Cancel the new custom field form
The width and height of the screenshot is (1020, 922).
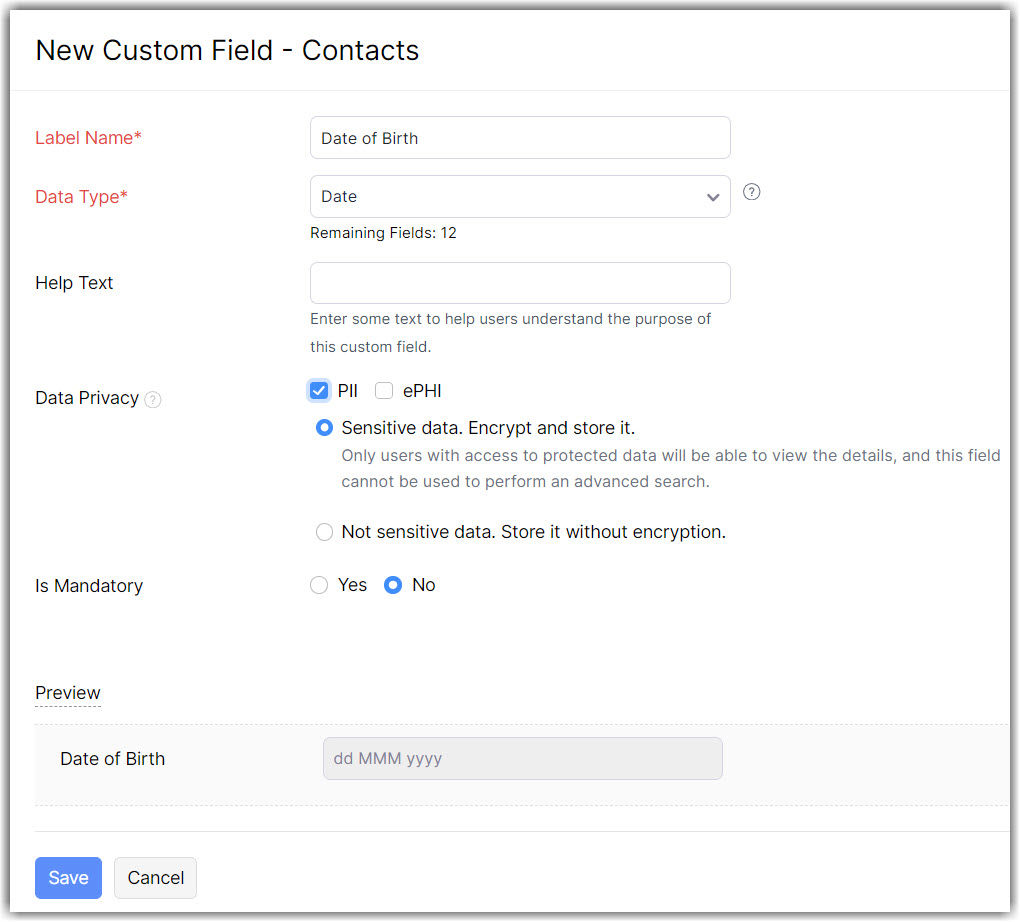coord(155,878)
